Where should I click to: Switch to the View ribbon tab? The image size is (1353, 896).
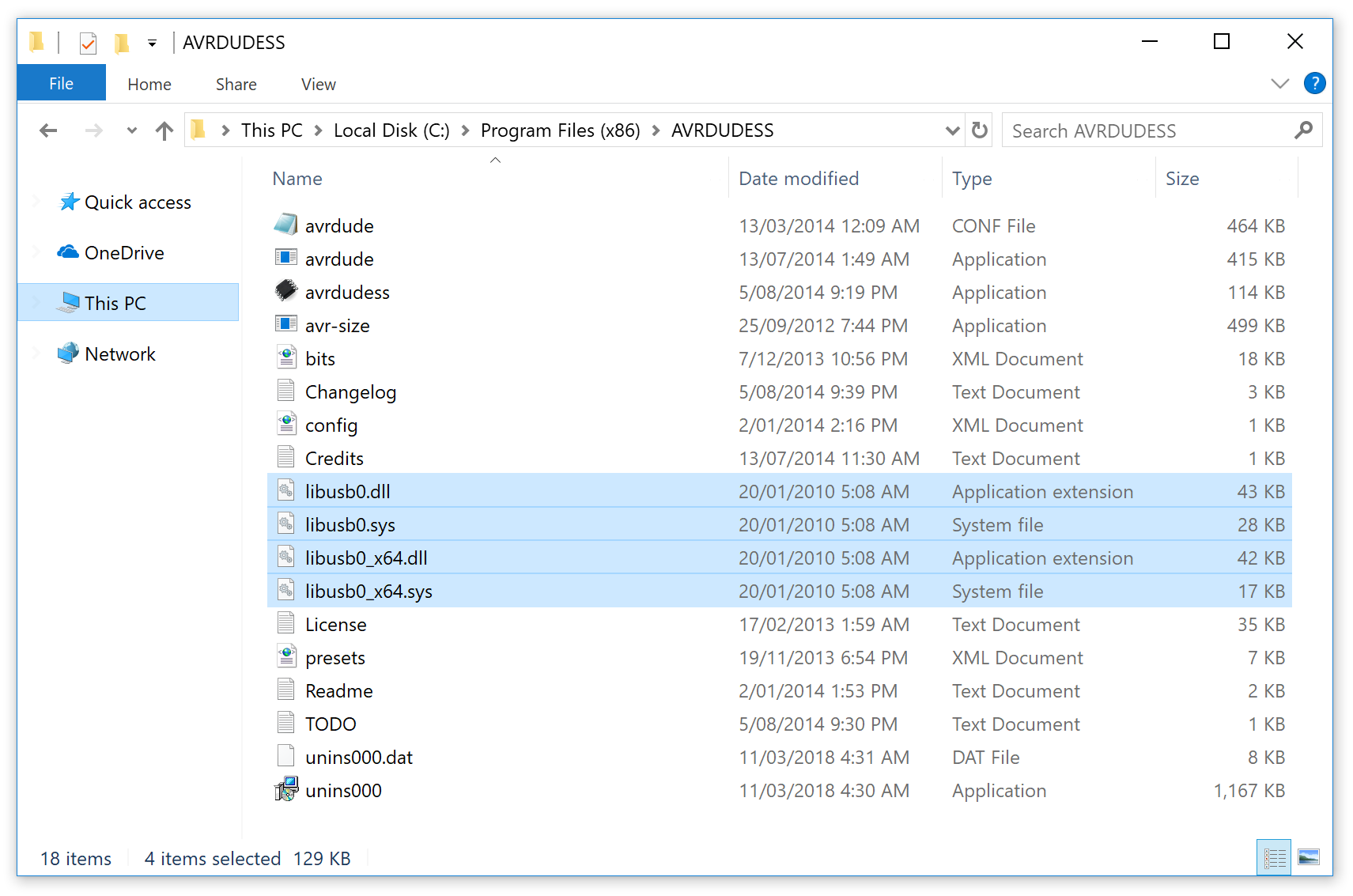click(x=317, y=84)
